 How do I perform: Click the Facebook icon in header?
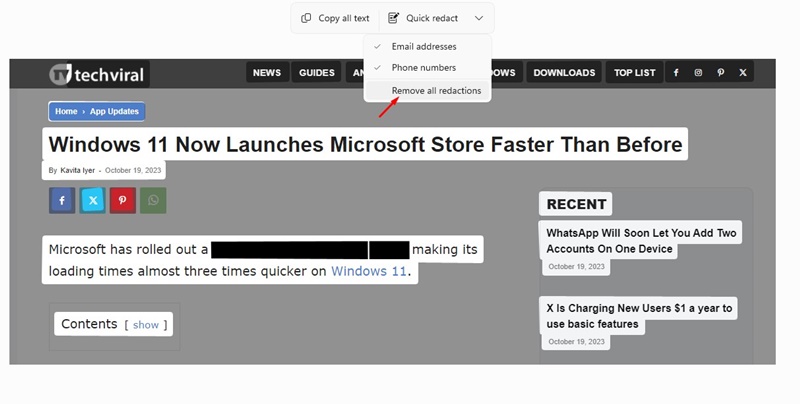tap(676, 72)
